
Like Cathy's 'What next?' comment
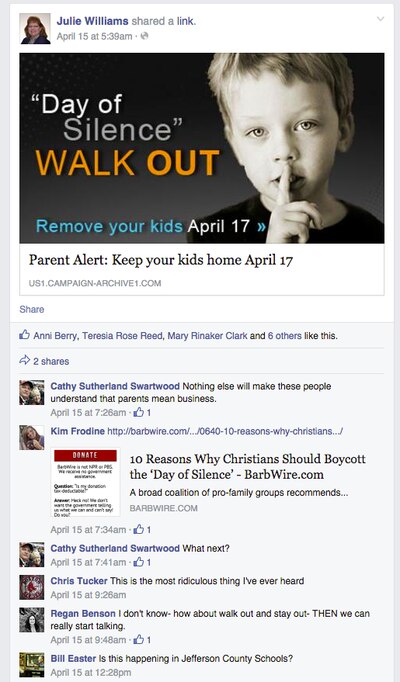139,562
